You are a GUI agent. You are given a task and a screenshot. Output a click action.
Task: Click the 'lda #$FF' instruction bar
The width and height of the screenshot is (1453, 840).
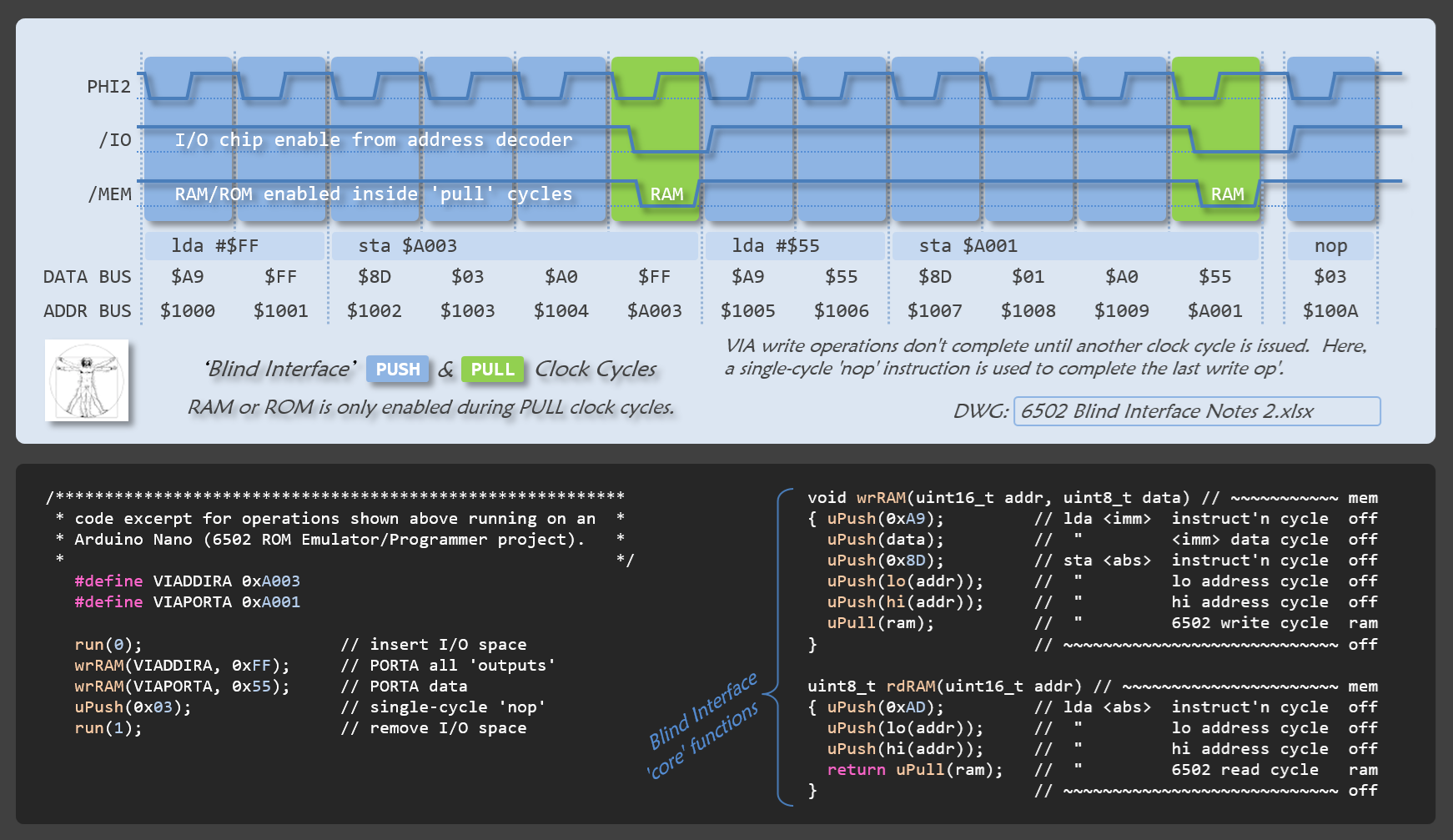234,246
